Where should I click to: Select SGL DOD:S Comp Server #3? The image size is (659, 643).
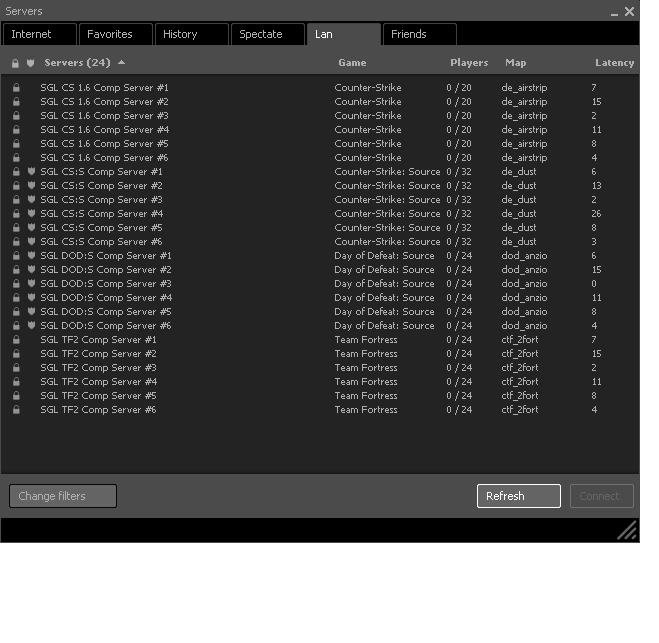coord(319,284)
